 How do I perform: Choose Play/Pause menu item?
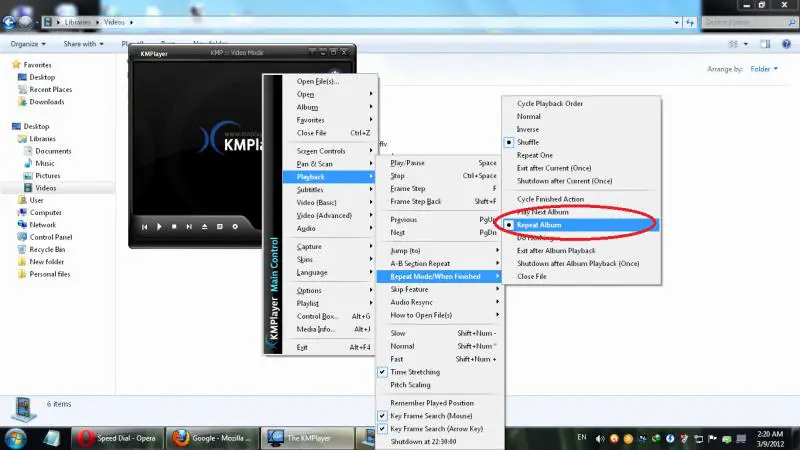[x=440, y=163]
